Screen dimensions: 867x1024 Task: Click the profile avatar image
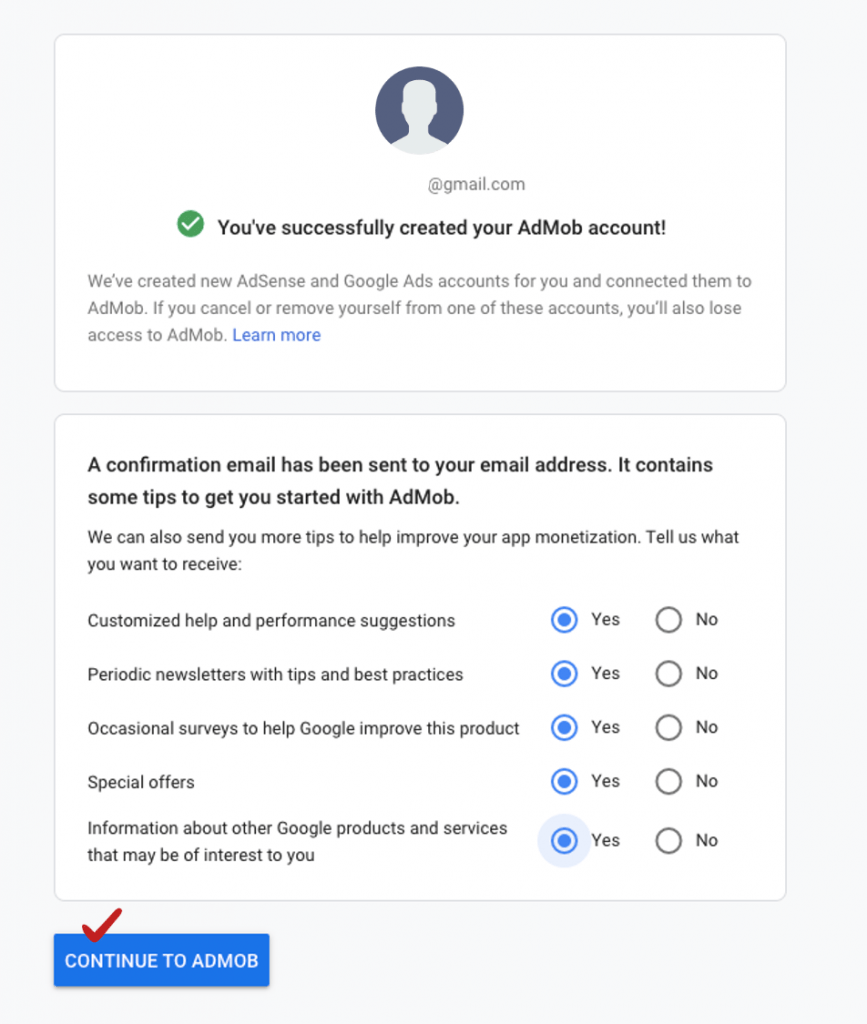419,110
